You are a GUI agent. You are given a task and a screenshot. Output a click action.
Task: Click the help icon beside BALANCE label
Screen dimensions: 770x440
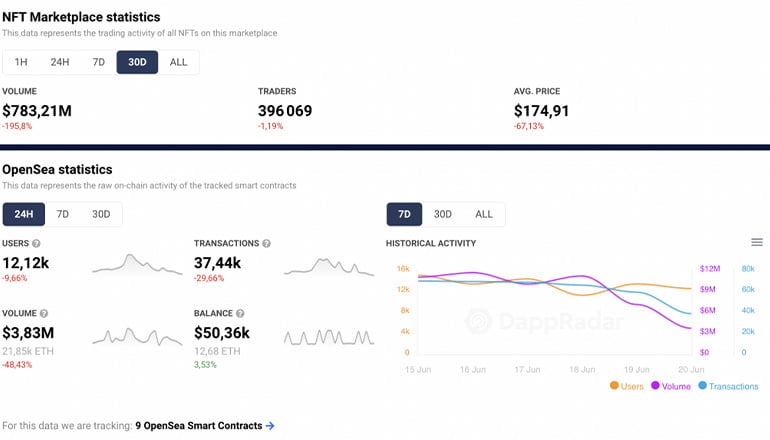coord(240,313)
